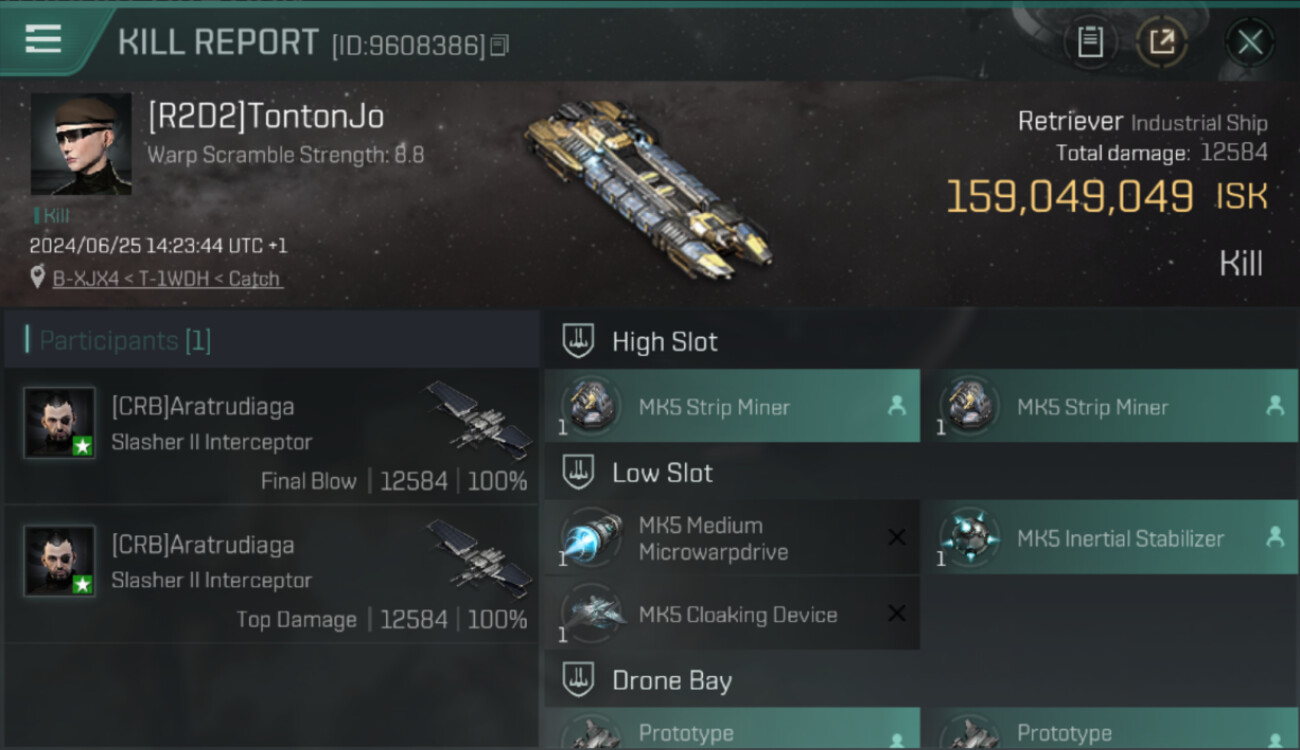Open TontonJo's character portrait
This screenshot has height=750, width=1300.
pyautogui.click(x=81, y=144)
